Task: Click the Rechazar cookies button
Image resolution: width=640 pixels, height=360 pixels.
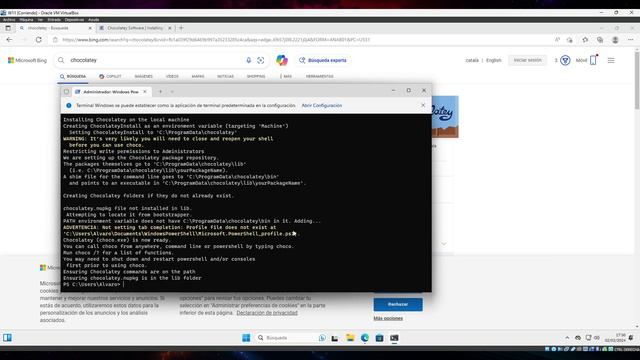Action: point(398,304)
